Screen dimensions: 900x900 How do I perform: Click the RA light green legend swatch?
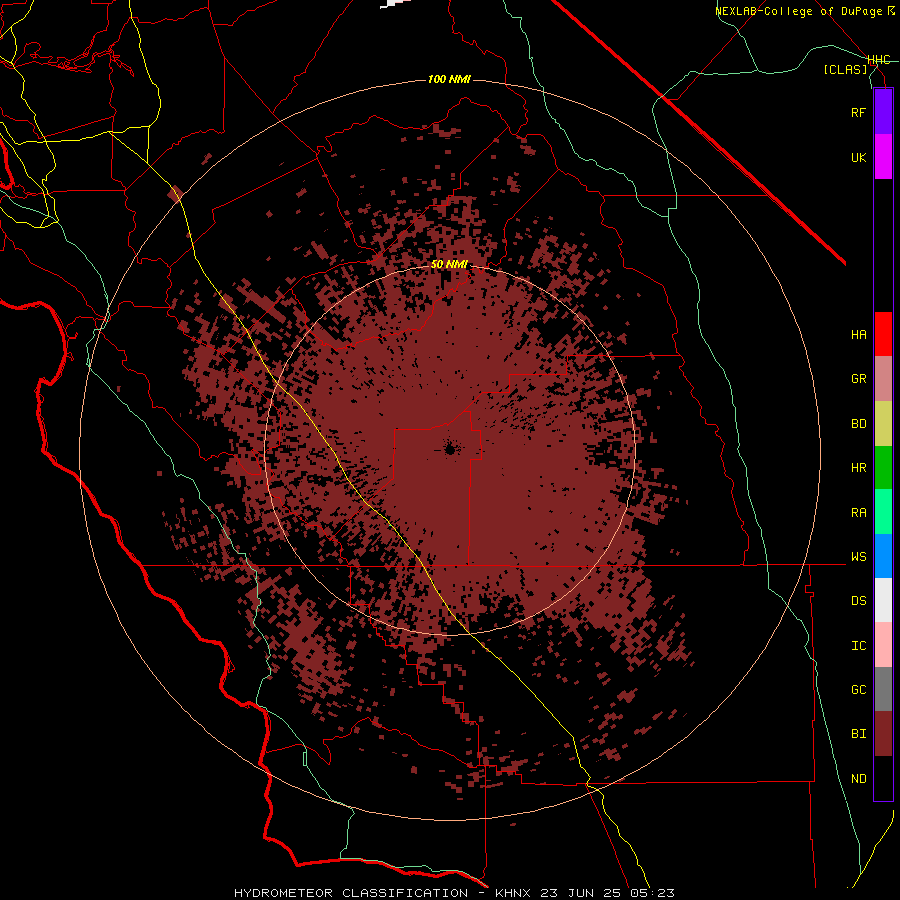tap(883, 512)
